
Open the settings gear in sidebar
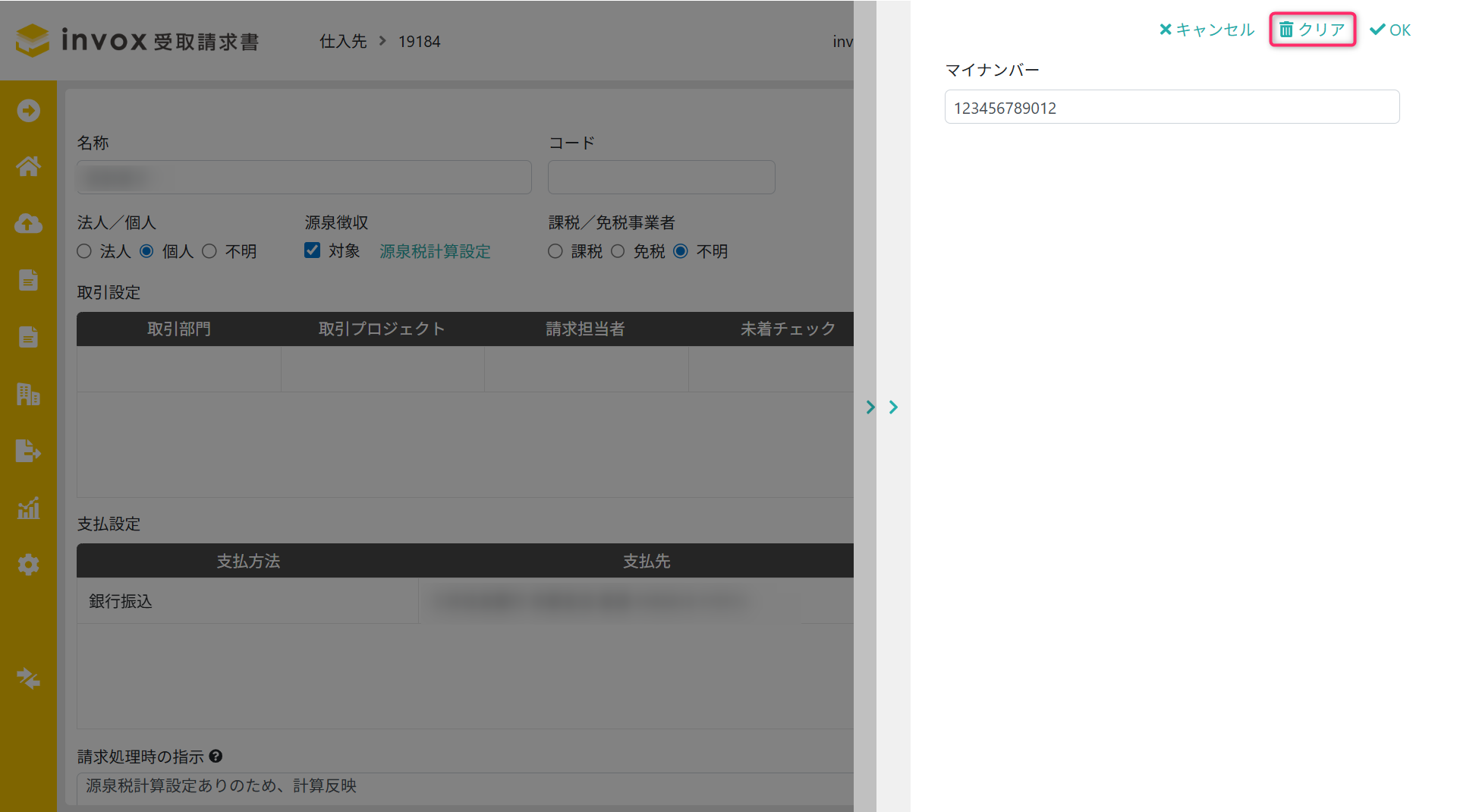coord(28,565)
